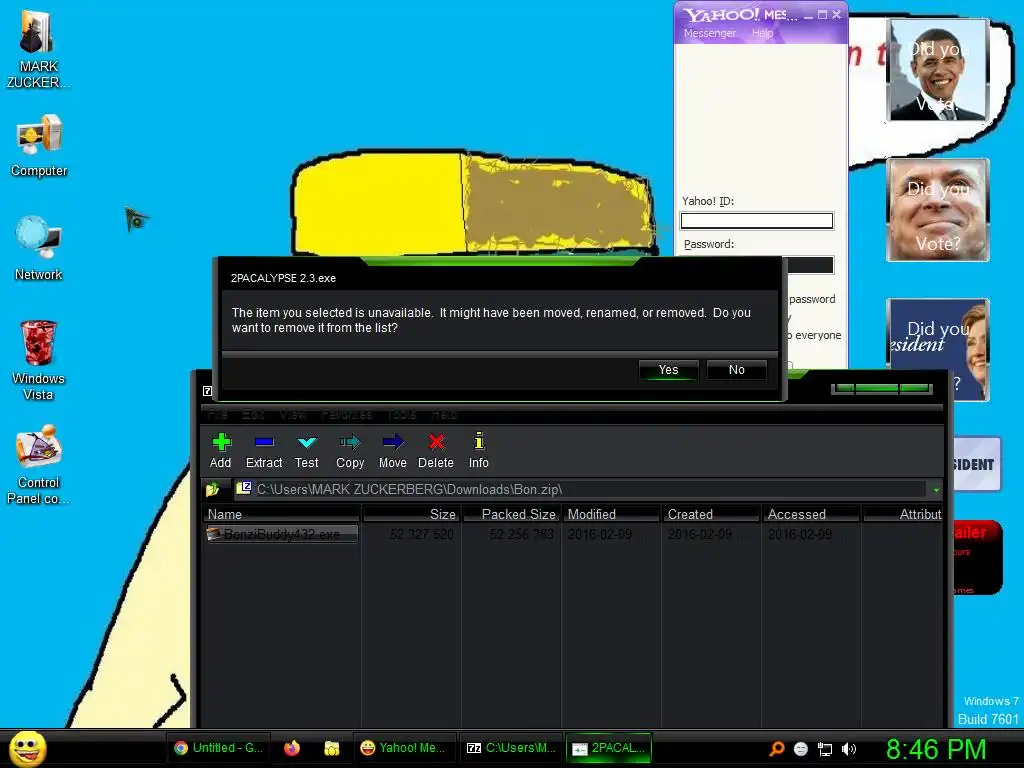Click the Firefox taskbar icon
This screenshot has height=768, width=1024.
point(292,748)
